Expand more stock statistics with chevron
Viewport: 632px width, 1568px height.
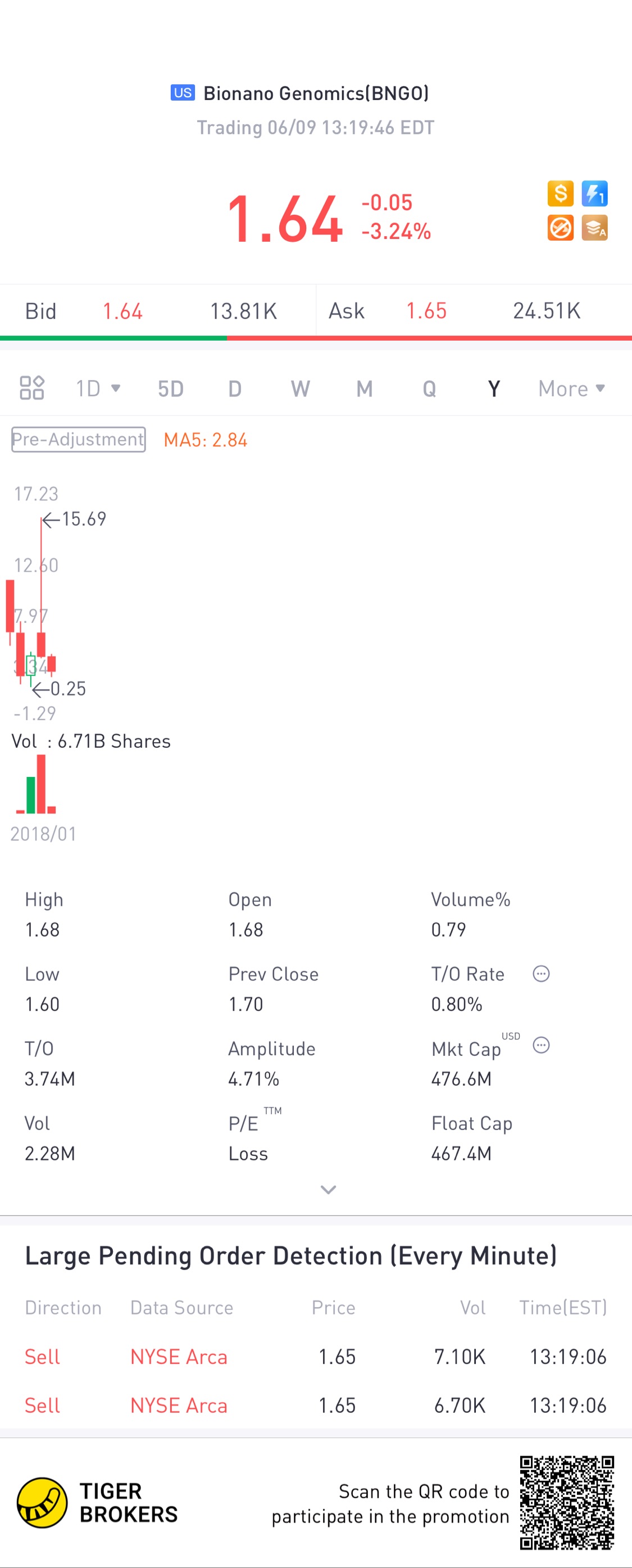(328, 1190)
